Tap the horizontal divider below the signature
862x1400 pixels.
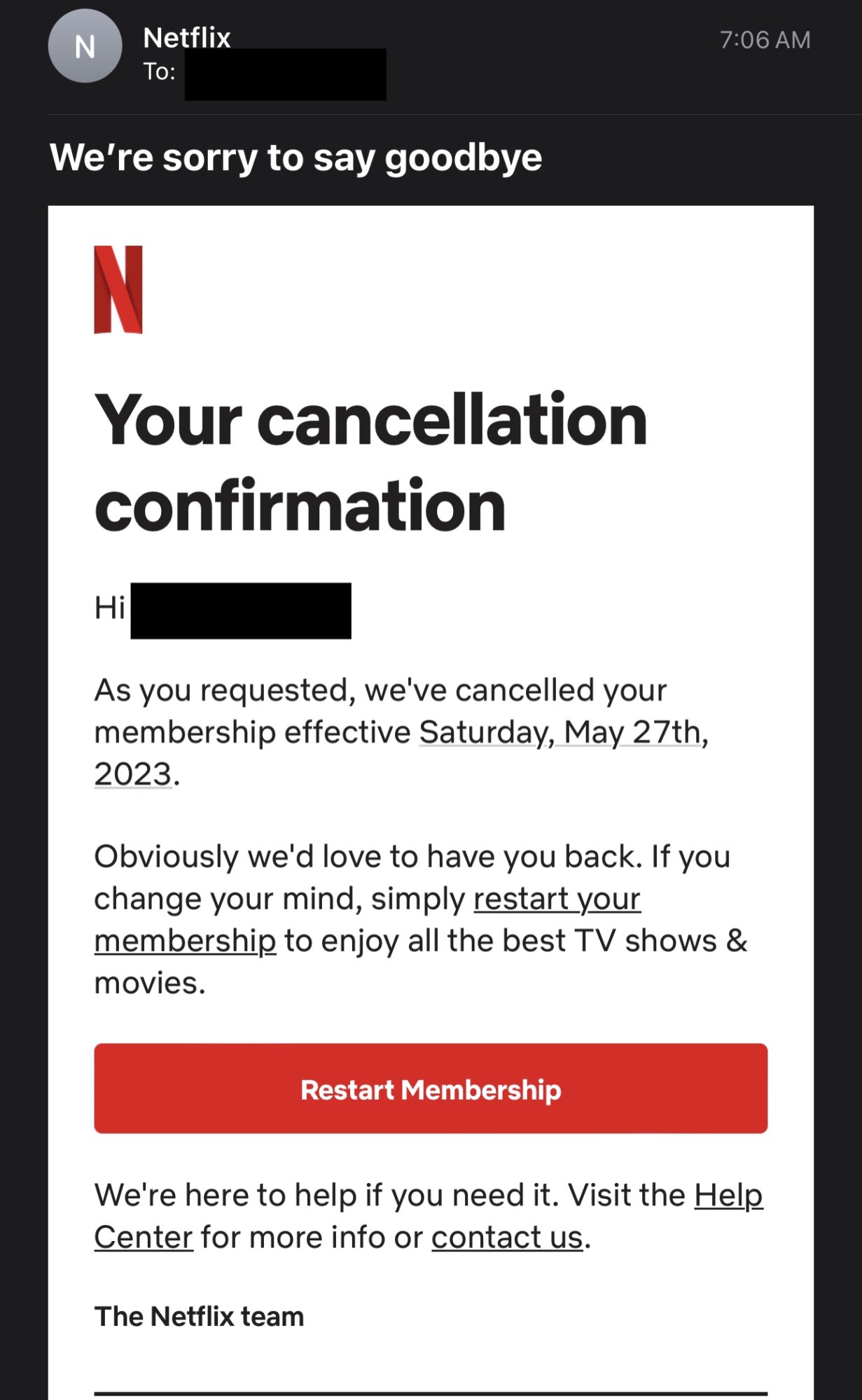click(431, 1394)
